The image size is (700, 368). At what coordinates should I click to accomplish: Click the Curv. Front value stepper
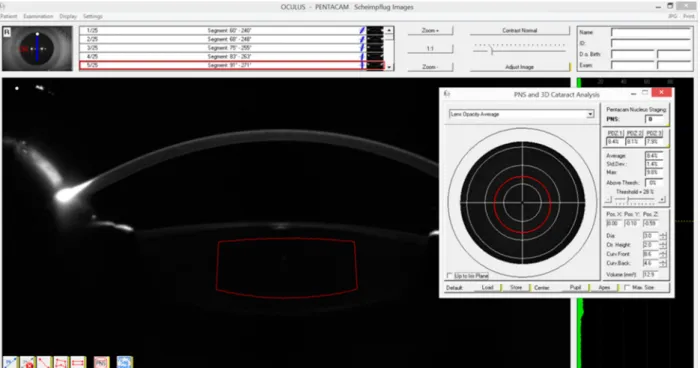pyautogui.click(x=663, y=254)
